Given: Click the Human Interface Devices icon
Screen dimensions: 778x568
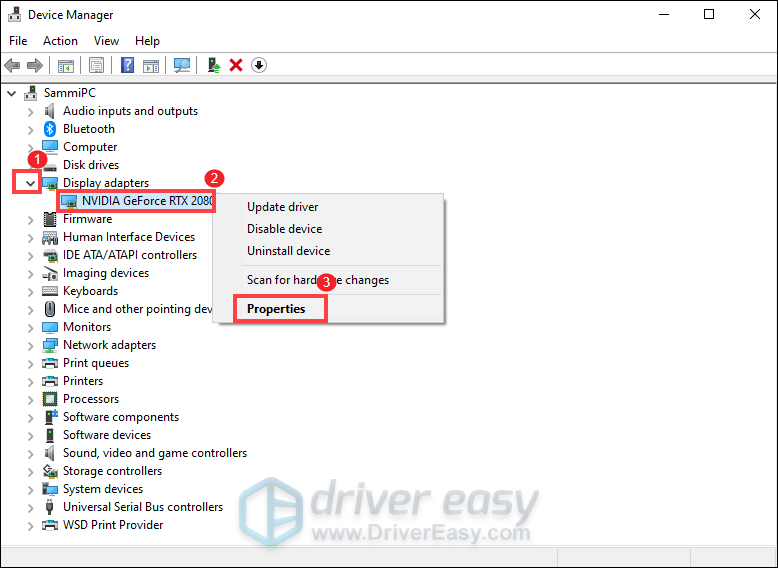Looking at the screenshot, I should pos(50,237).
